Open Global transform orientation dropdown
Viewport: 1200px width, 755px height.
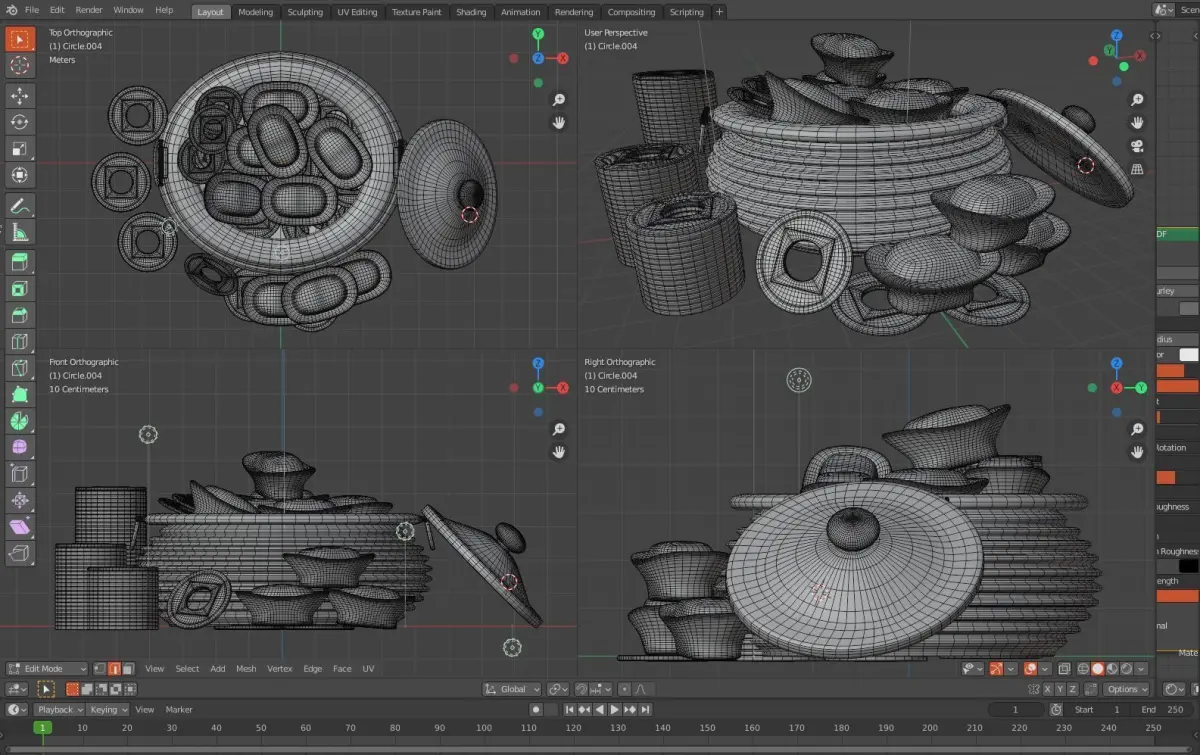coord(513,689)
